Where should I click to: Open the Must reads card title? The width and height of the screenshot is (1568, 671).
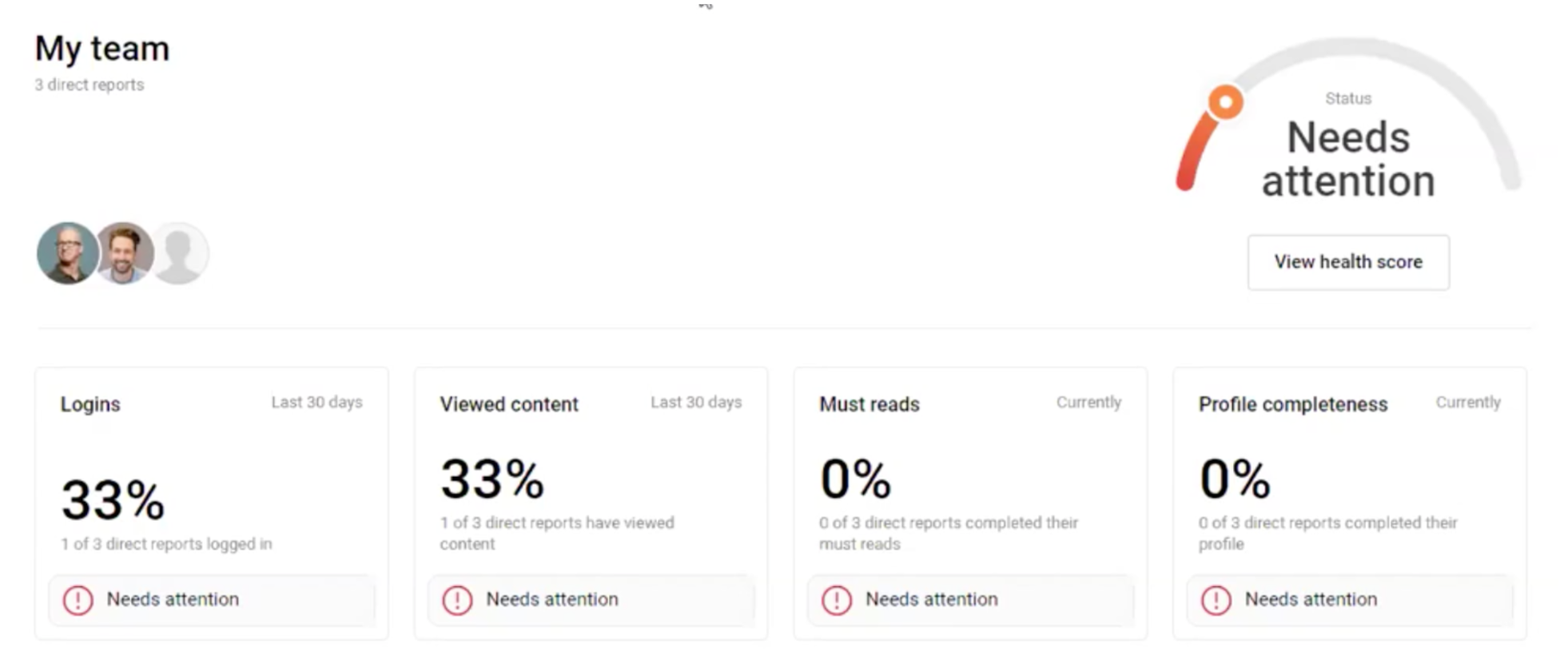pyautogui.click(x=870, y=404)
